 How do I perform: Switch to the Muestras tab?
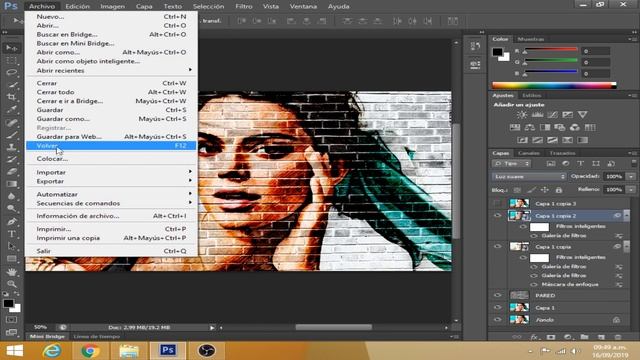(x=531, y=39)
